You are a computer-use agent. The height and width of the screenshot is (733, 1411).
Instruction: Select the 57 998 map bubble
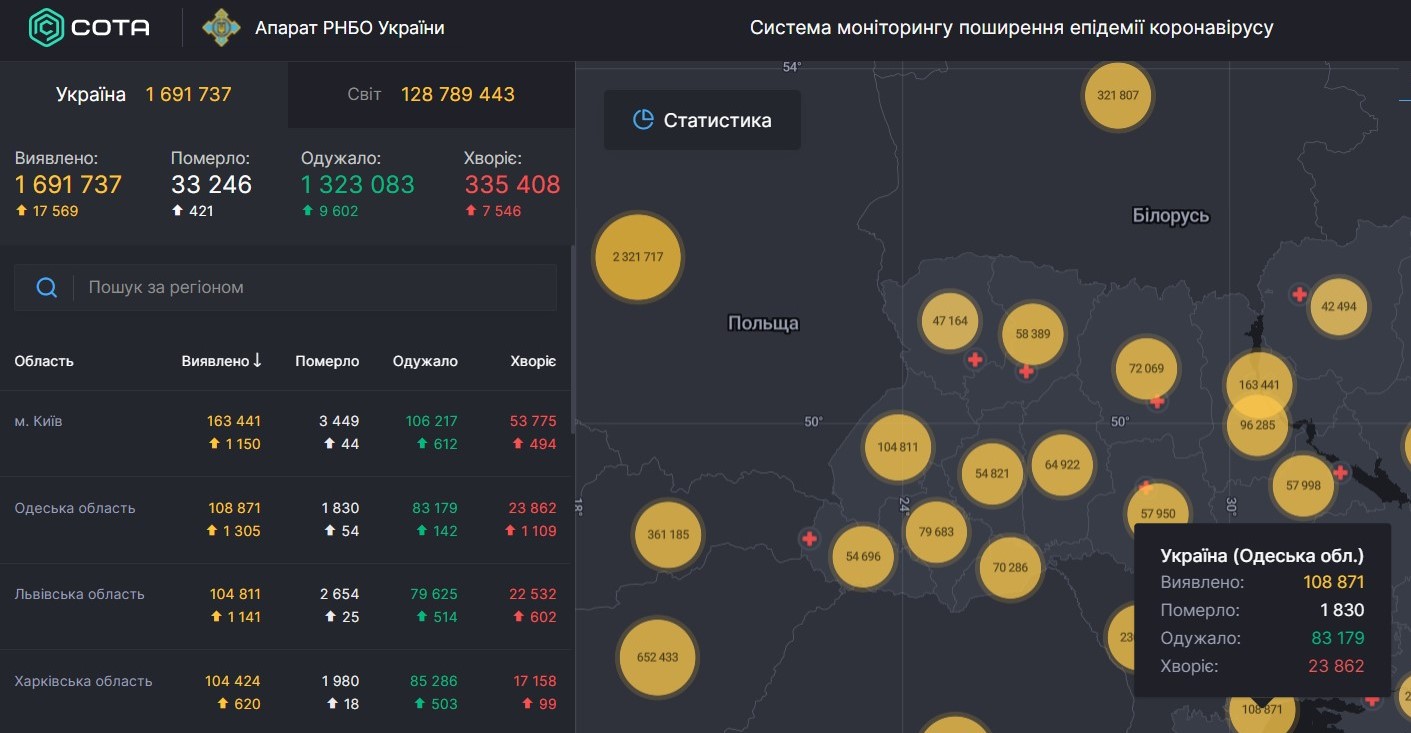coord(1303,485)
